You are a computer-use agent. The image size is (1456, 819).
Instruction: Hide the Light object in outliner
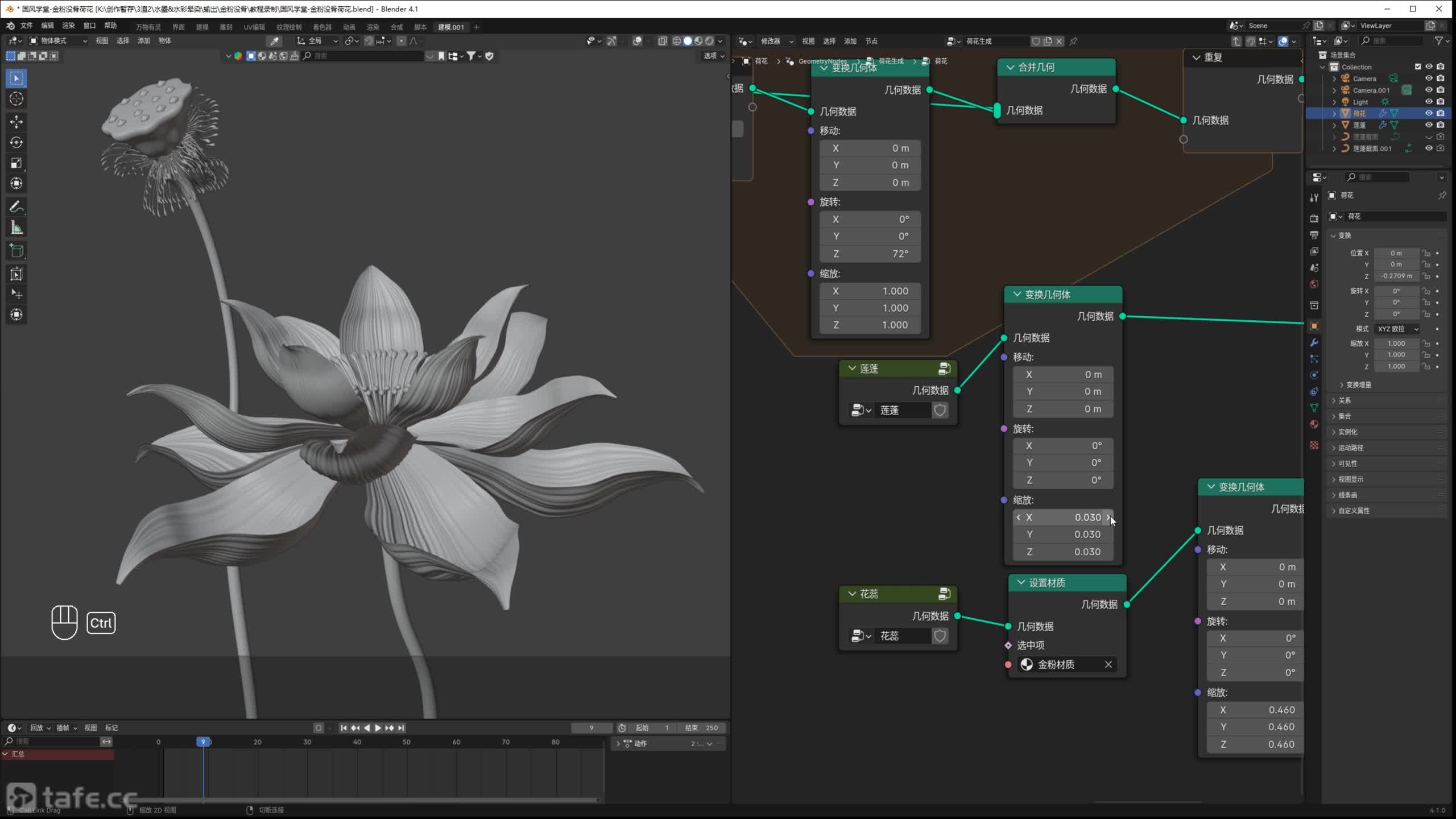[x=1428, y=102]
